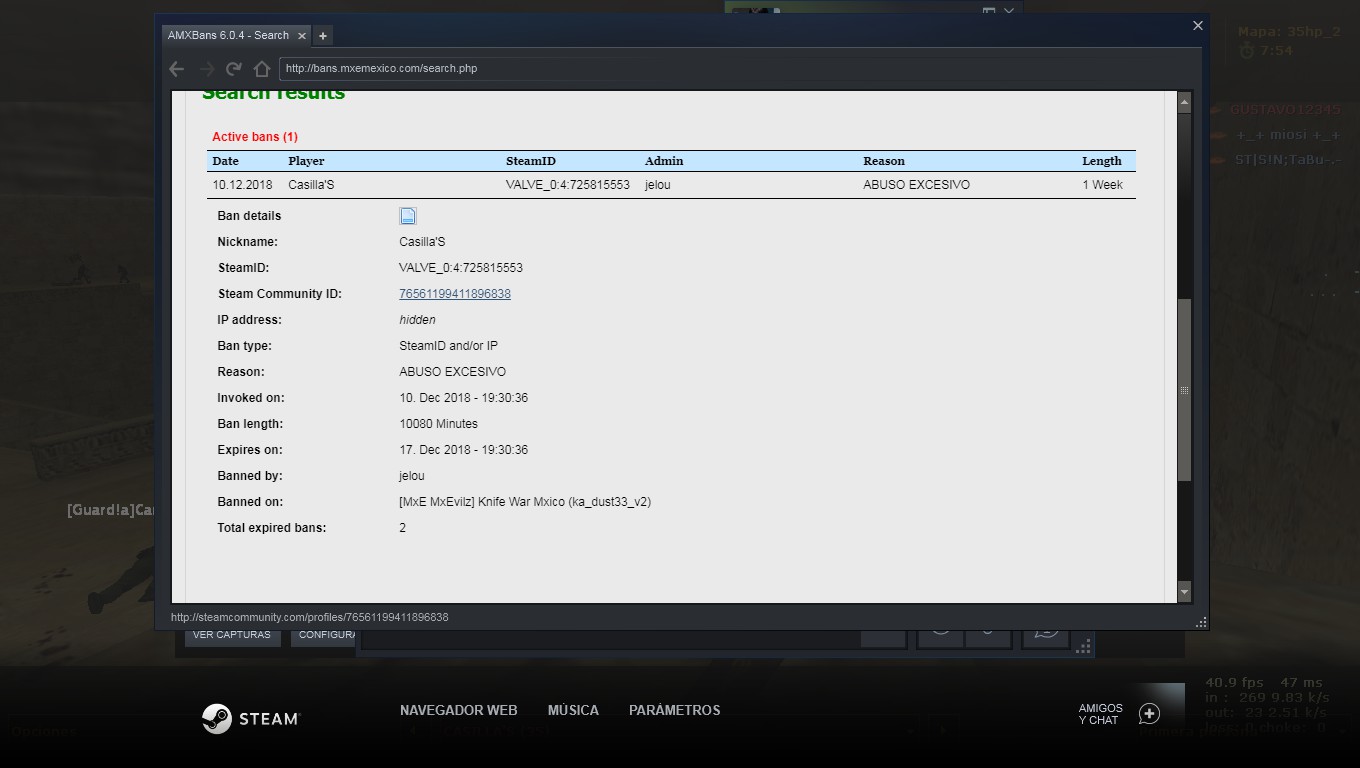The image size is (1360, 768).
Task: Close the AMXBans 6.0.4 tab
Action: coord(302,35)
